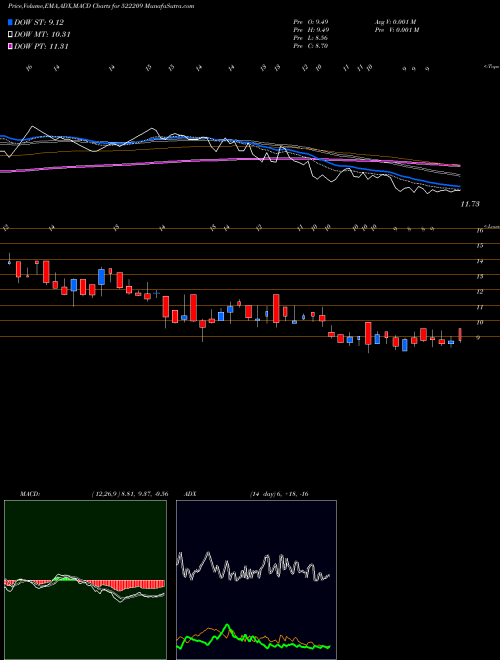Click the price axis label 12
500x660 pixels.
[x=479, y=292]
